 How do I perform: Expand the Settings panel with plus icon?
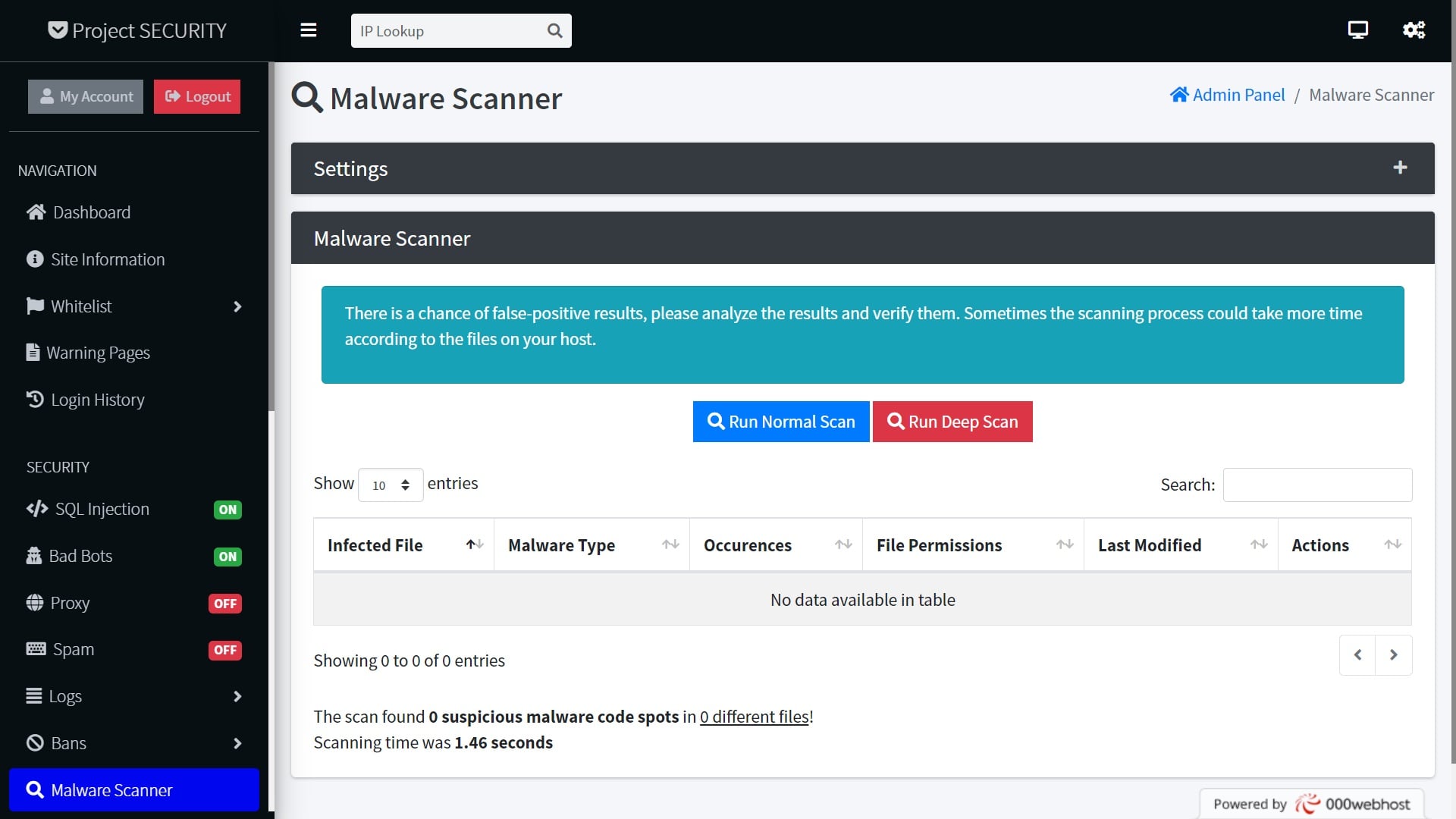click(1400, 168)
